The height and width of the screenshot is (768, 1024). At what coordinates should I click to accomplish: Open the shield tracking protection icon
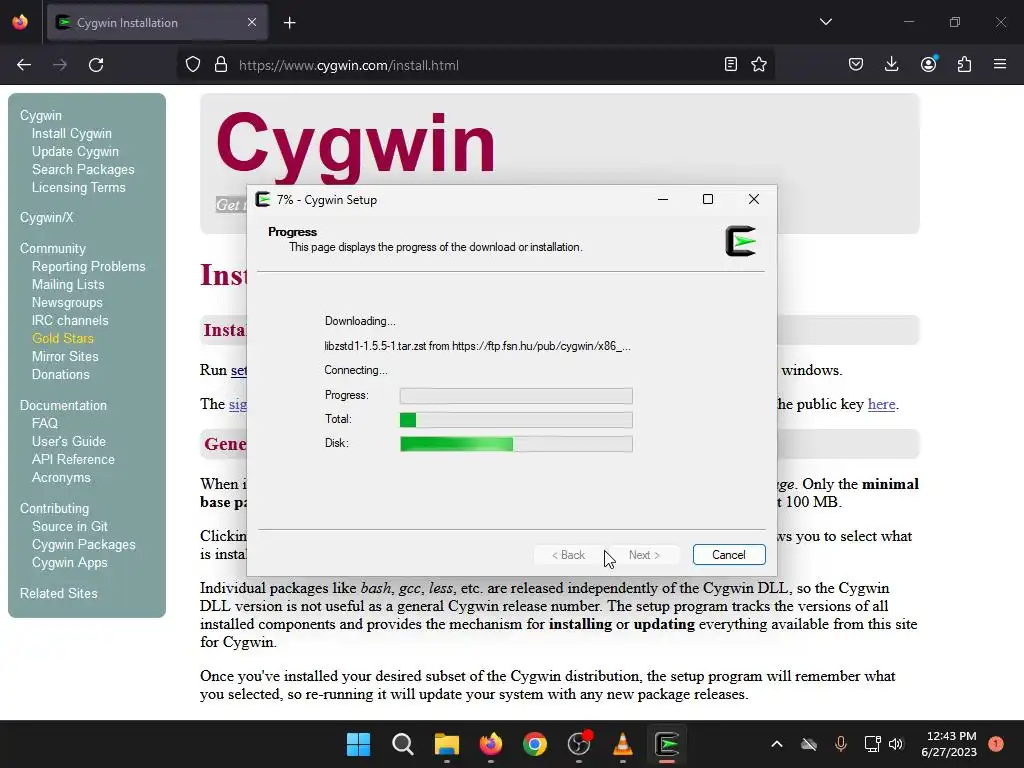193,65
